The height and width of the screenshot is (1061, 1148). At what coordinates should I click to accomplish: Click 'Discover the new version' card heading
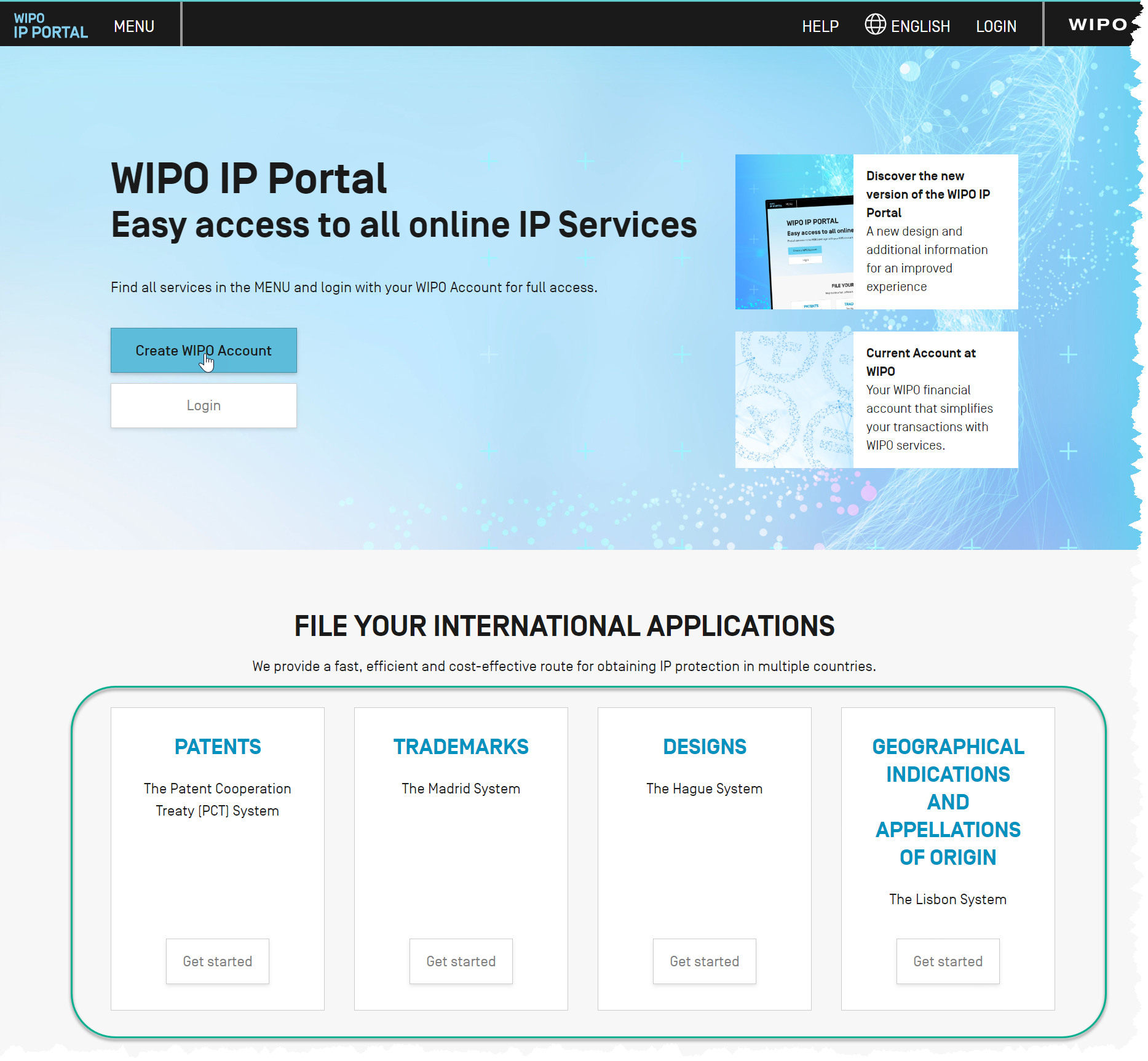tap(928, 194)
